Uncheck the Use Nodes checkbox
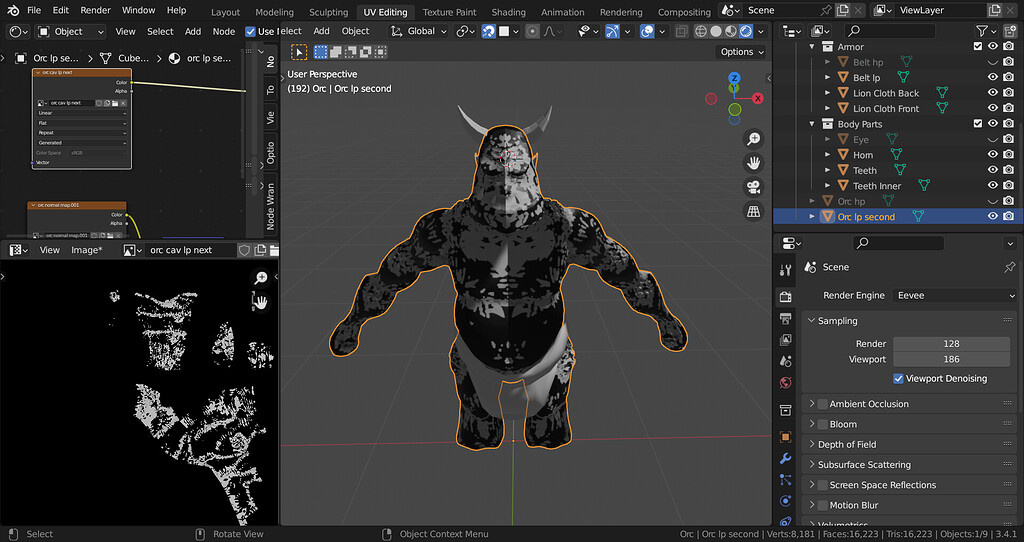 (250, 31)
